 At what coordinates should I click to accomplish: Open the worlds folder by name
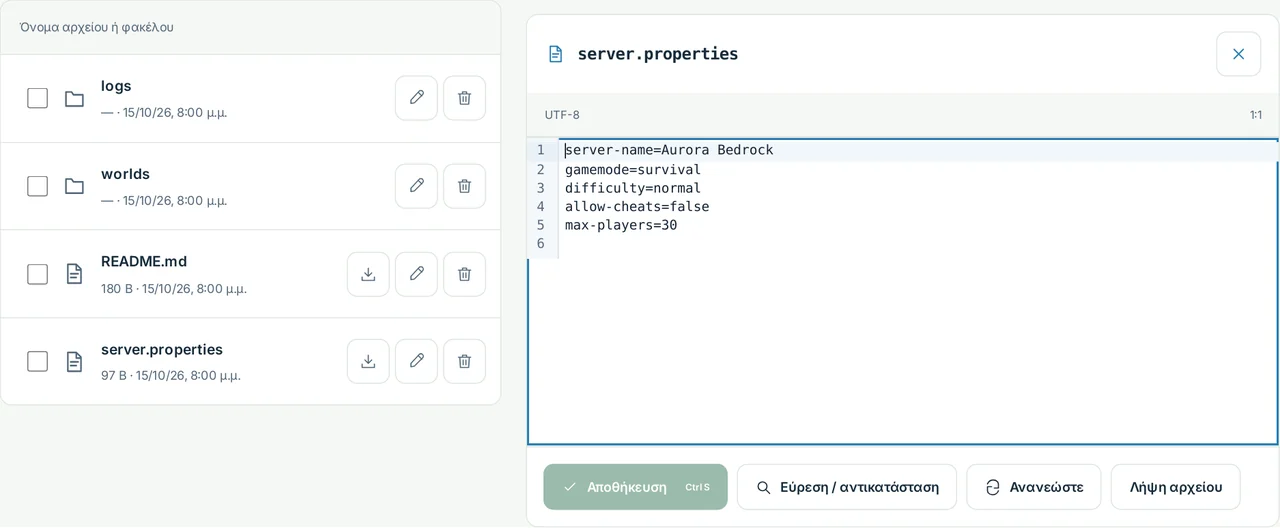(x=125, y=174)
